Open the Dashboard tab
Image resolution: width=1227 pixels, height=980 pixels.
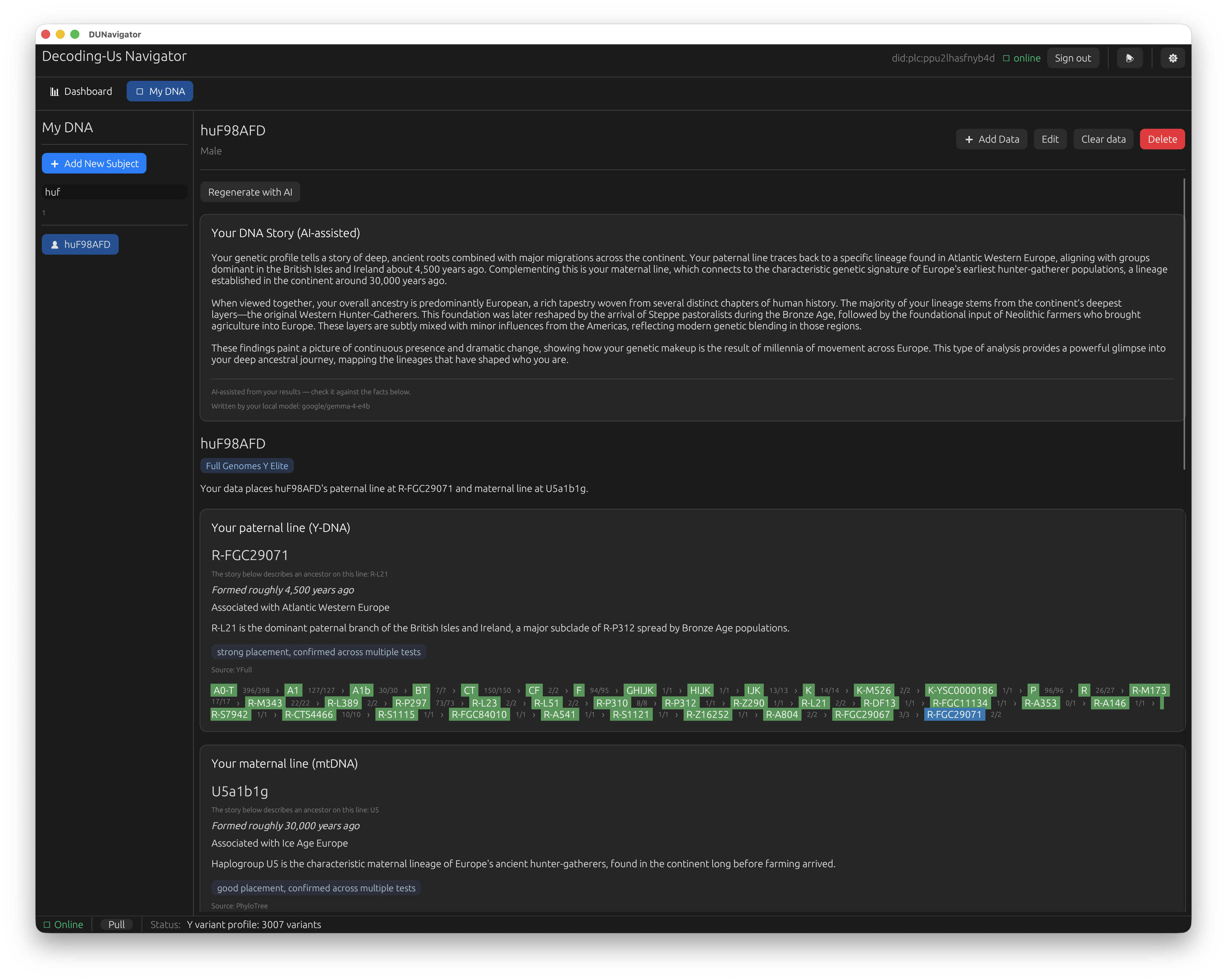click(81, 92)
